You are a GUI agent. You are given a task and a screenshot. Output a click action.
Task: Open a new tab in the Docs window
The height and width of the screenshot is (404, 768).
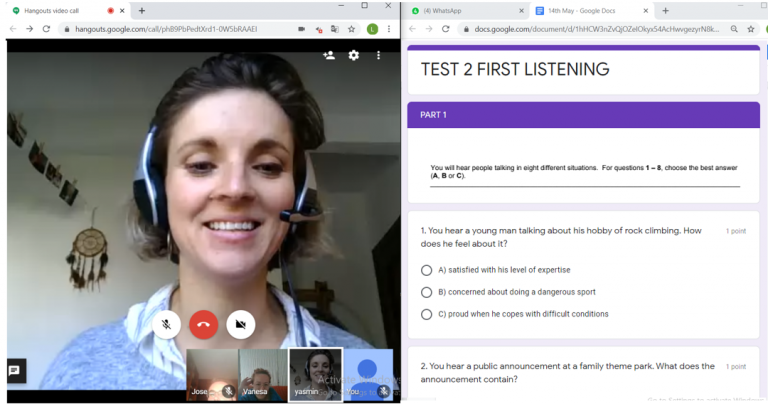pos(665,11)
